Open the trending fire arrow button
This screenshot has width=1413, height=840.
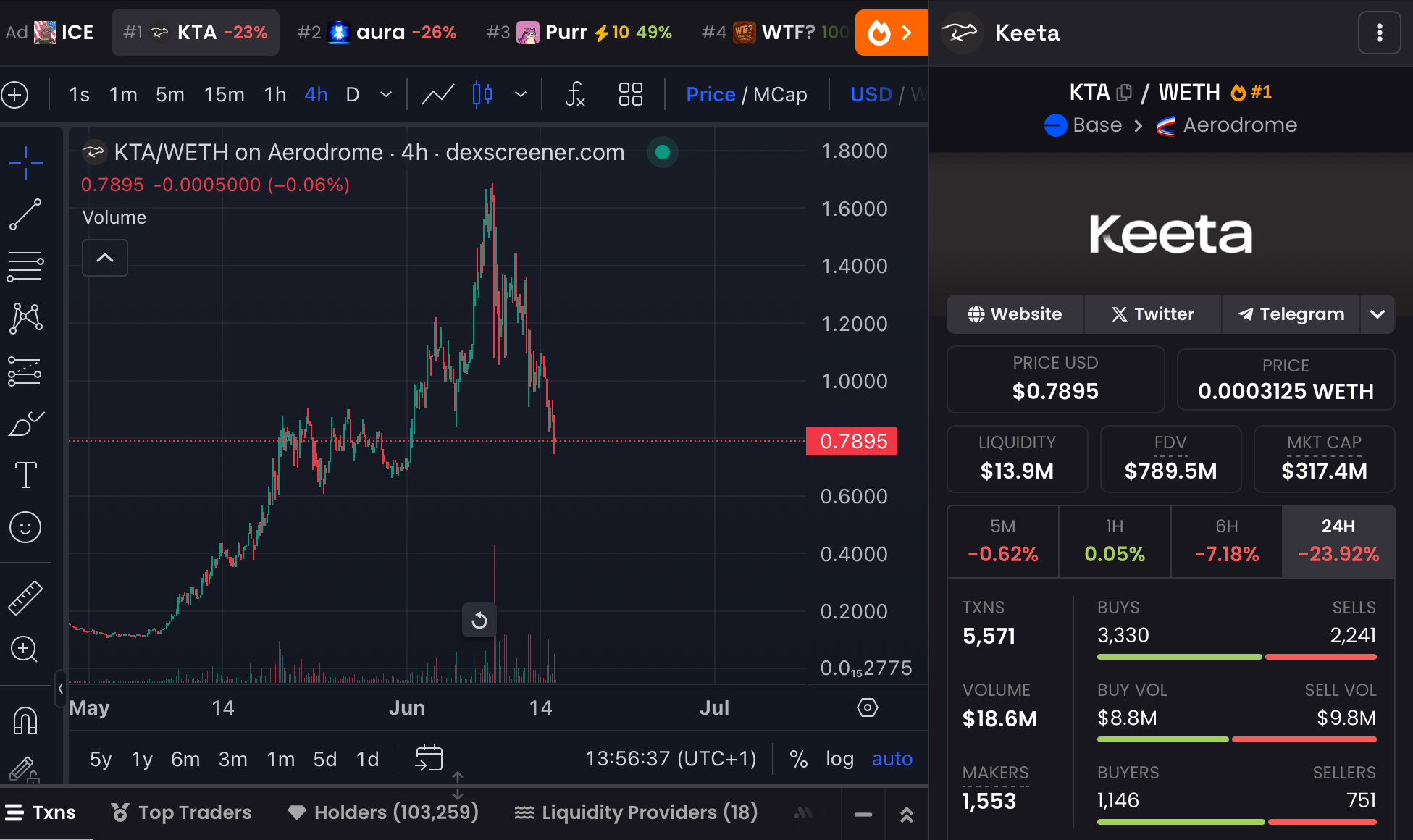(892, 33)
